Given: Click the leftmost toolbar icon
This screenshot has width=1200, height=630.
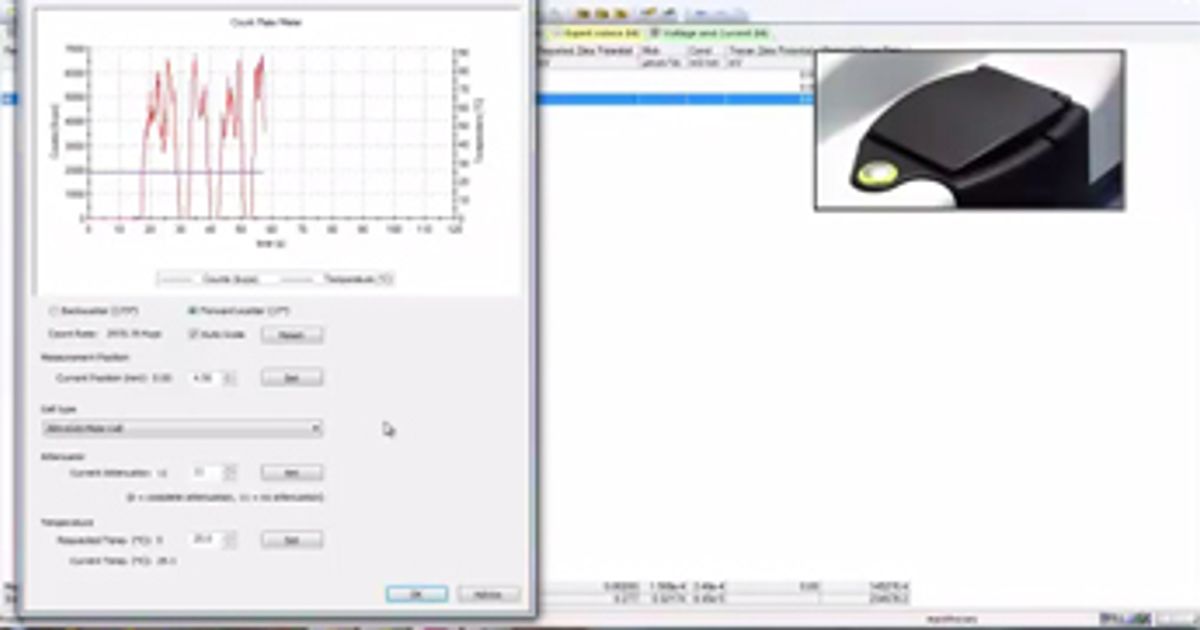Looking at the screenshot, I should pyautogui.click(x=555, y=12).
